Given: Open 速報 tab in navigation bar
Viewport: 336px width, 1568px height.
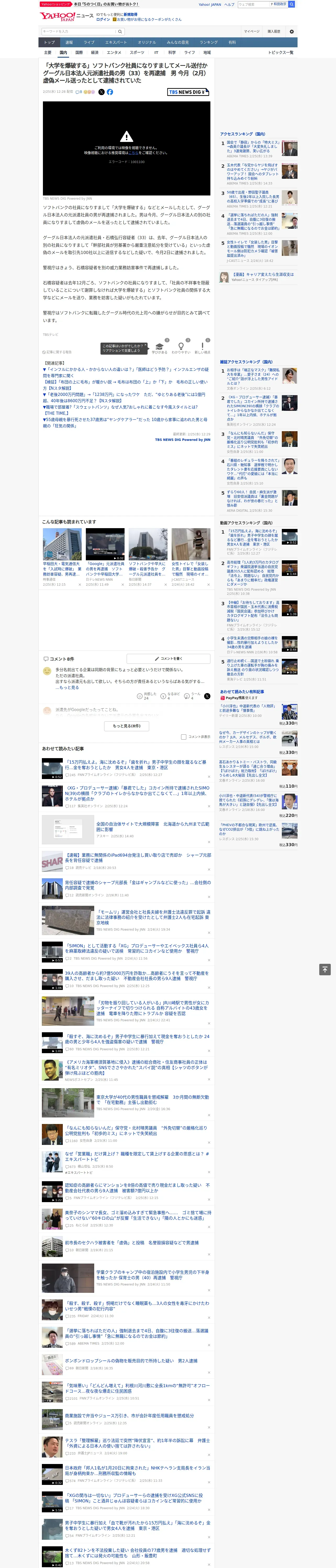Looking at the screenshot, I should coord(69,43).
